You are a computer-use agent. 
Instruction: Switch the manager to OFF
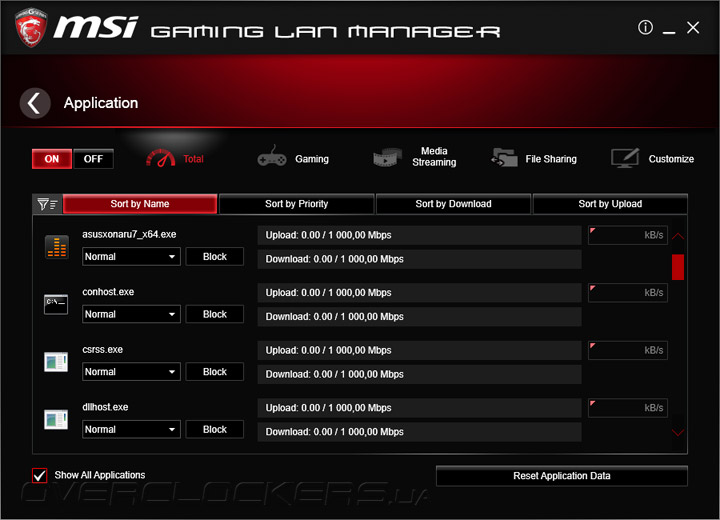93,159
